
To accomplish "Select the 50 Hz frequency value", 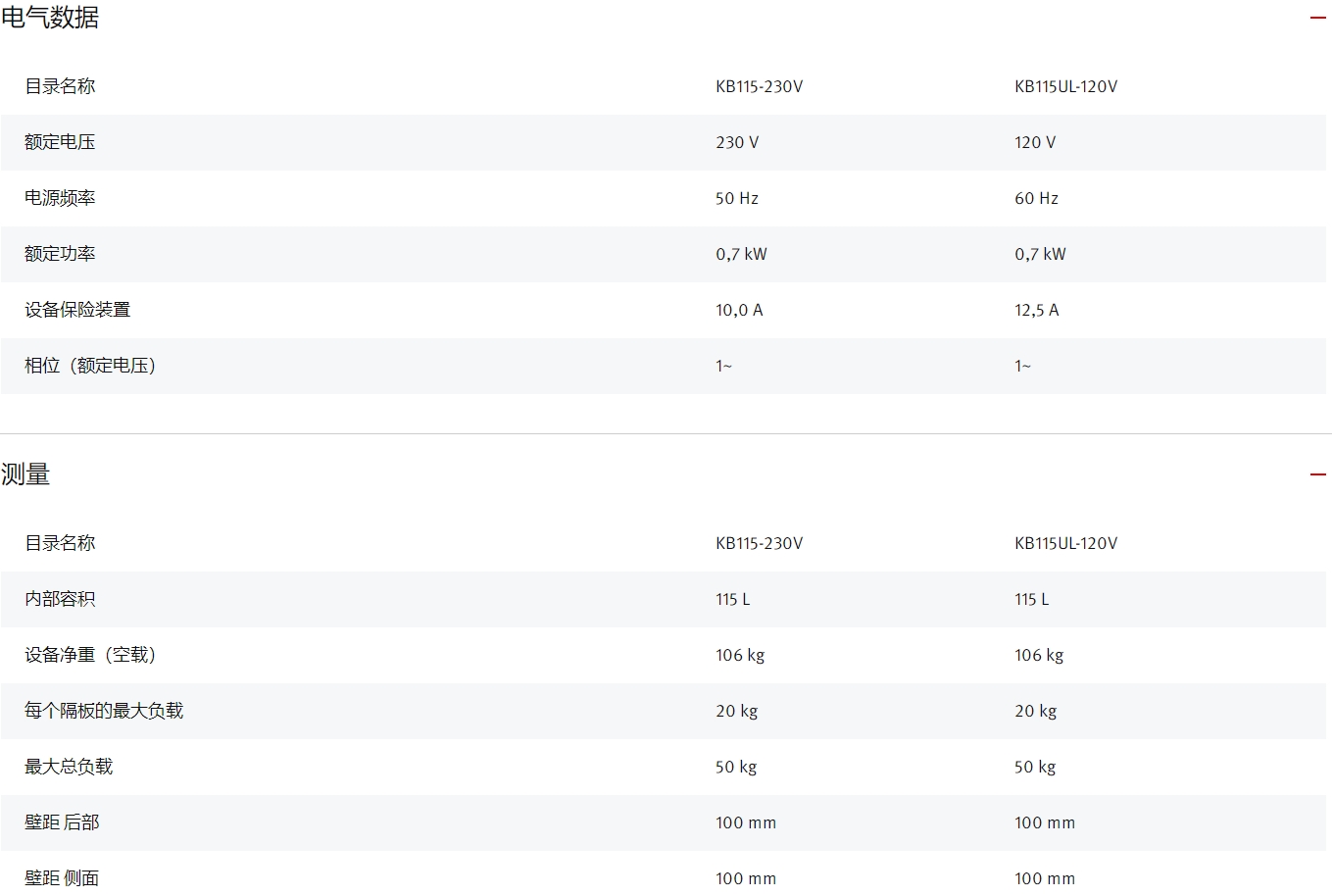I will point(737,198).
